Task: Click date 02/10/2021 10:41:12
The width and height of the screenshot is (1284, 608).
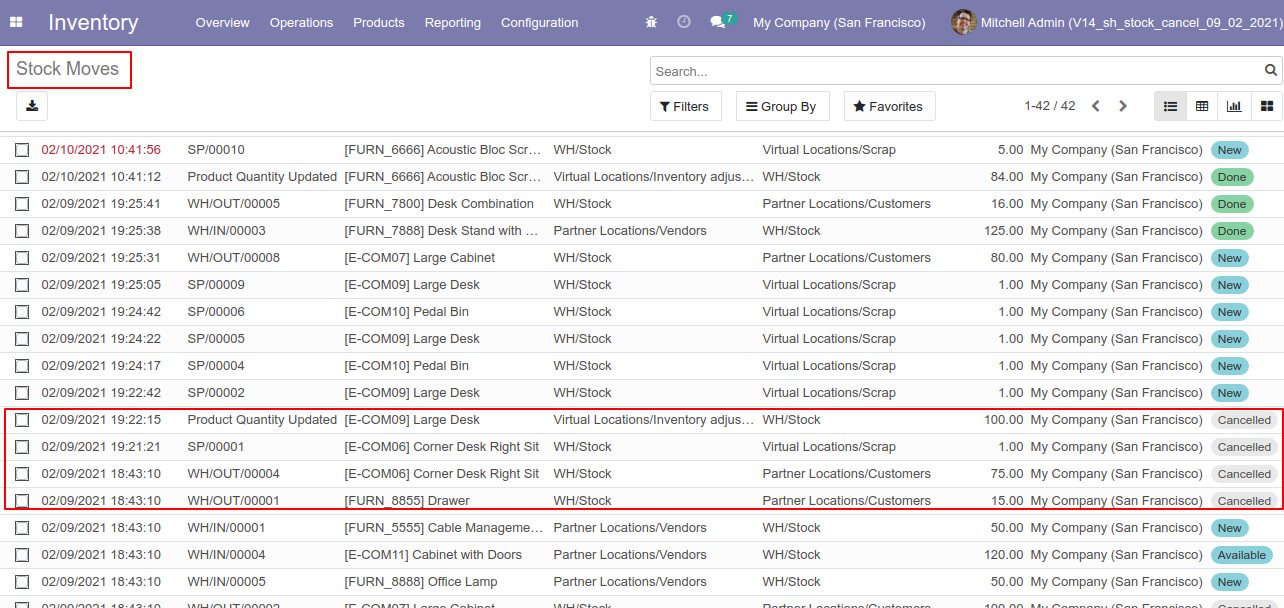Action: (x=101, y=177)
